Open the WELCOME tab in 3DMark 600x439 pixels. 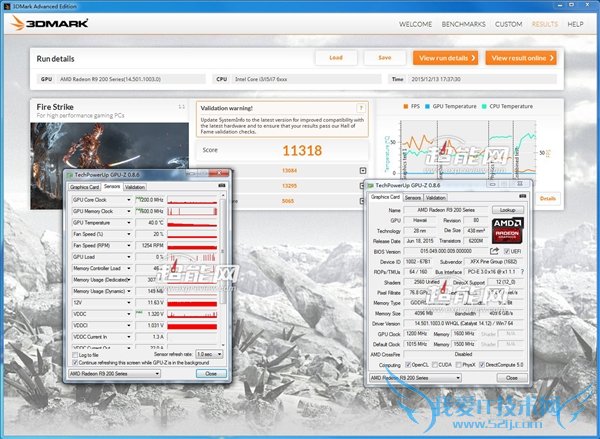pyautogui.click(x=416, y=24)
